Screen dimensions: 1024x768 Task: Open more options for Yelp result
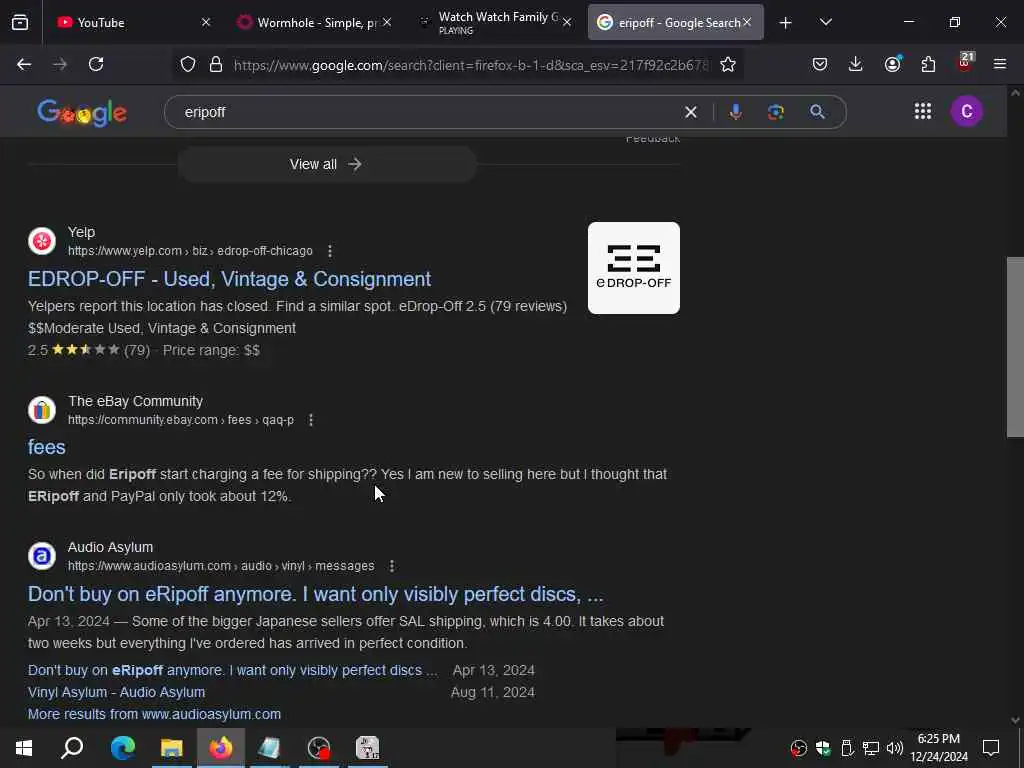pyautogui.click(x=330, y=251)
